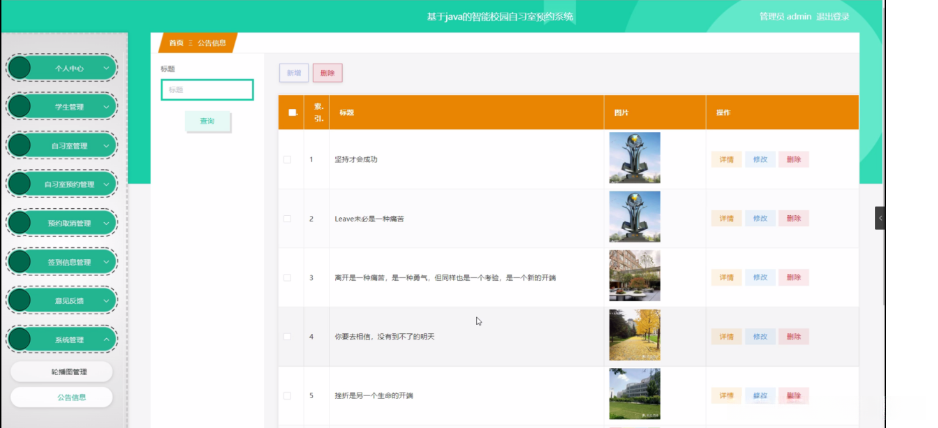Click 公告信息 in the breadcrumb
This screenshot has height=428, width=938.
(x=212, y=43)
